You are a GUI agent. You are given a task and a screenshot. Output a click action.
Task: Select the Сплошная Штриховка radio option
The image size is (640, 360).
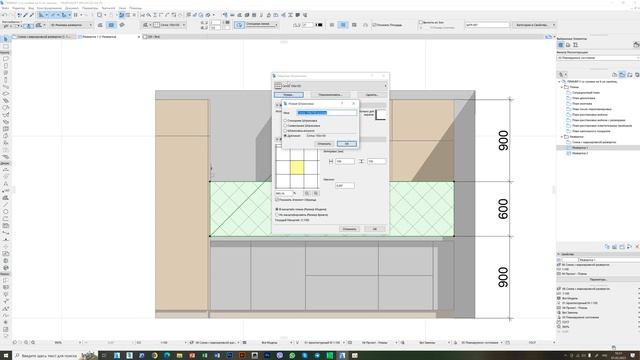pyautogui.click(x=285, y=120)
